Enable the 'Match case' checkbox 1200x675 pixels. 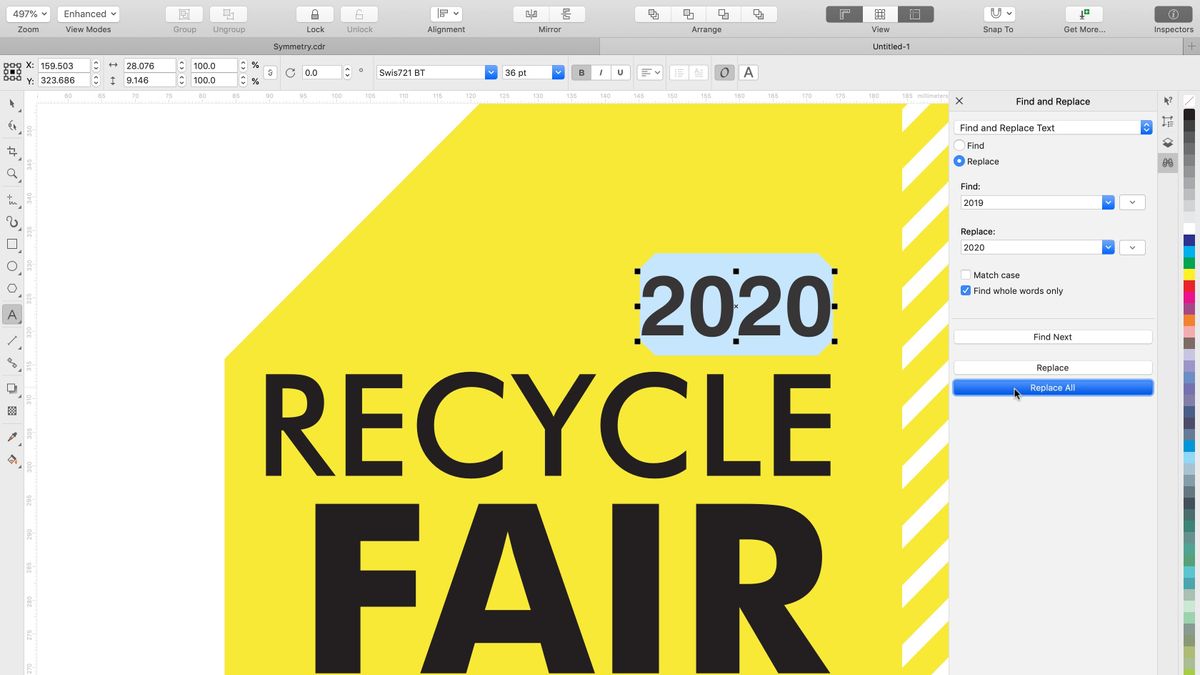966,274
